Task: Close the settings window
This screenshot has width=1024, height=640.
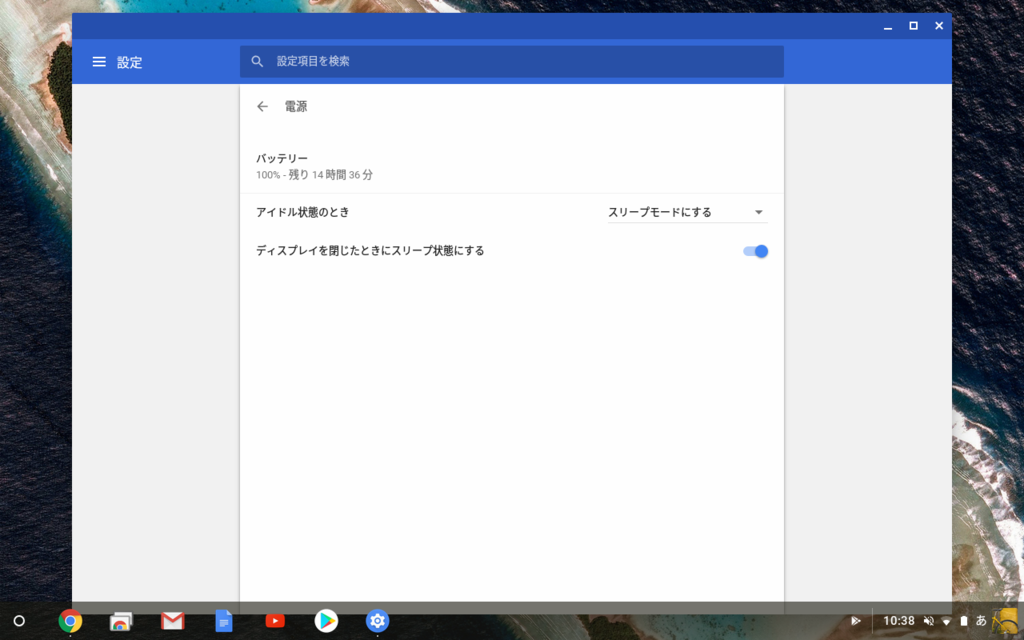Action: [939, 26]
